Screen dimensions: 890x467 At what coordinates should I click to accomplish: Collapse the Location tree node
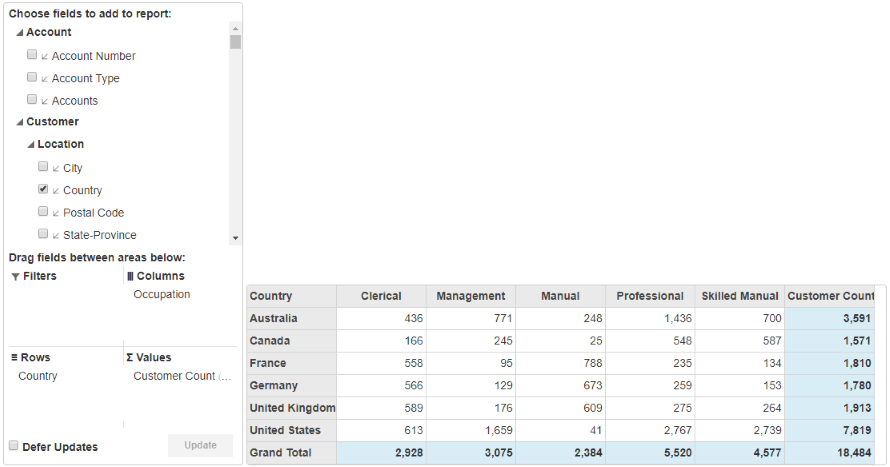pyautogui.click(x=31, y=145)
